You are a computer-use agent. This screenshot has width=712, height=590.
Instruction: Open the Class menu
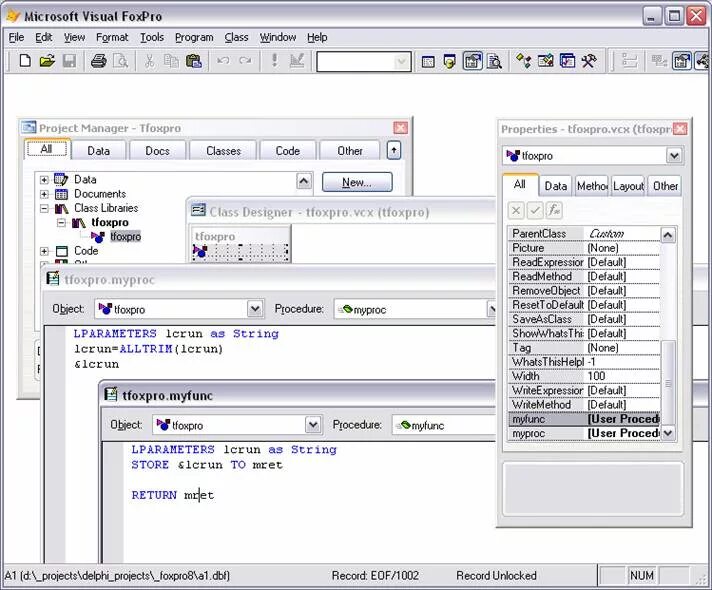tap(236, 37)
